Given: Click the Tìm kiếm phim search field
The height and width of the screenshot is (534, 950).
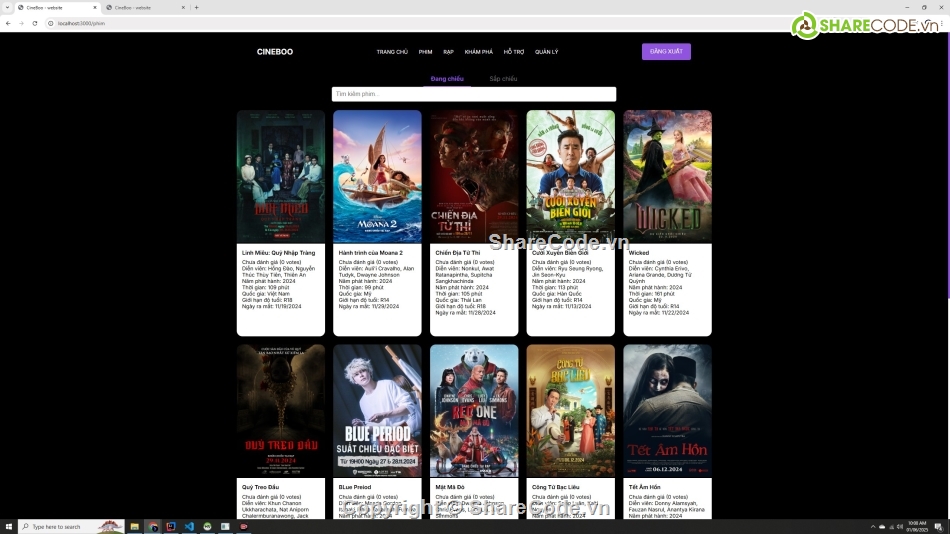Looking at the screenshot, I should point(474,94).
